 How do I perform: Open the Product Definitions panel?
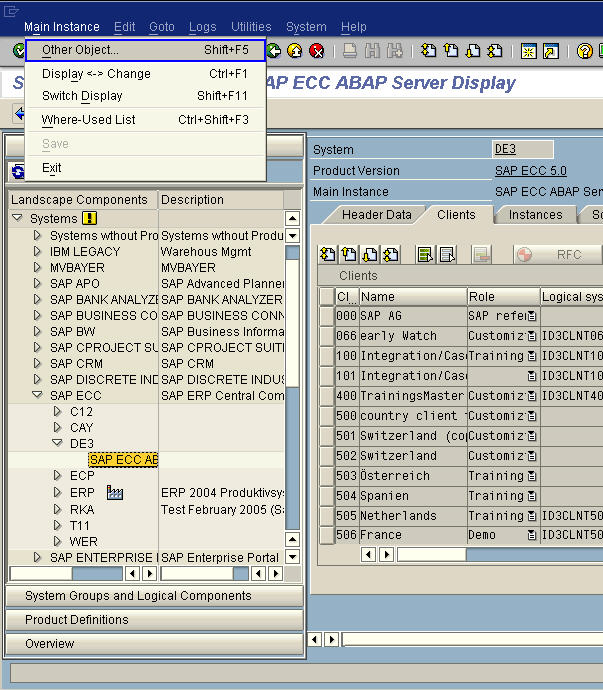pos(154,620)
